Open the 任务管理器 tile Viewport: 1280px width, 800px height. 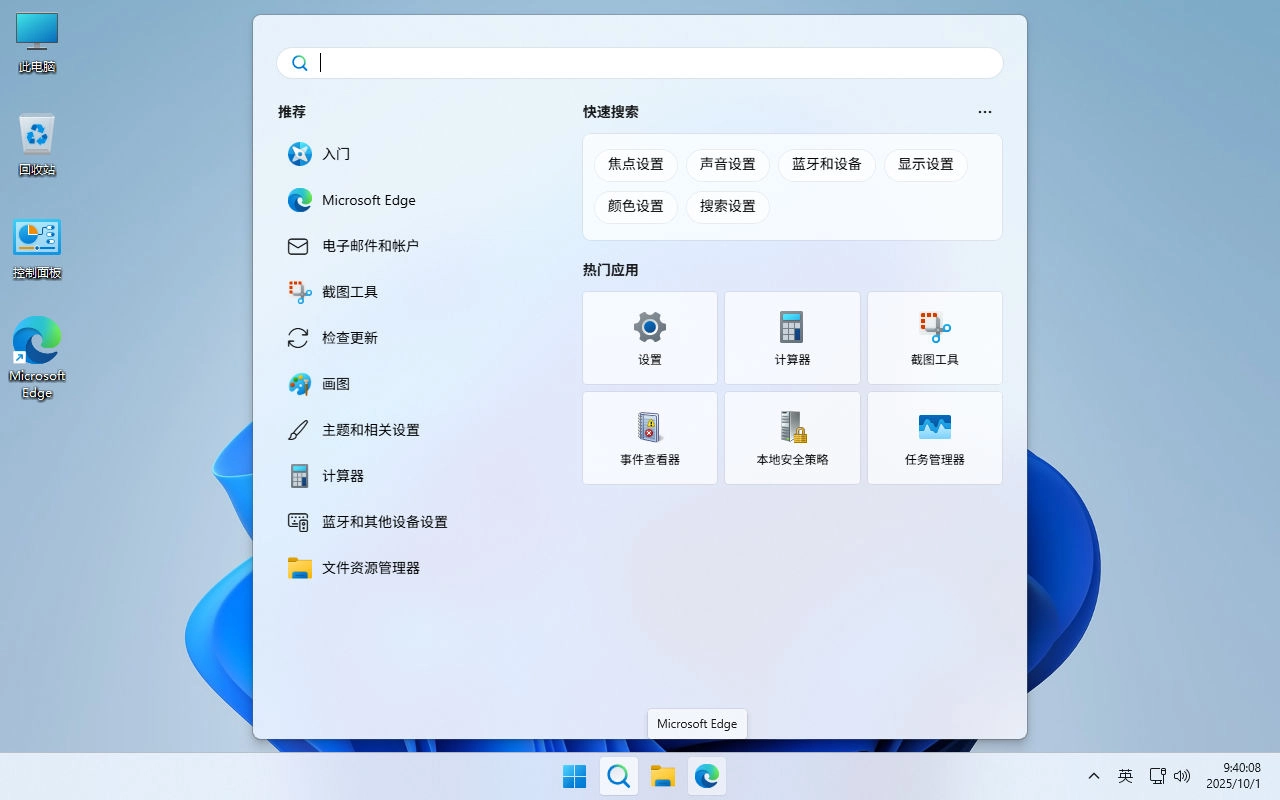[934, 437]
